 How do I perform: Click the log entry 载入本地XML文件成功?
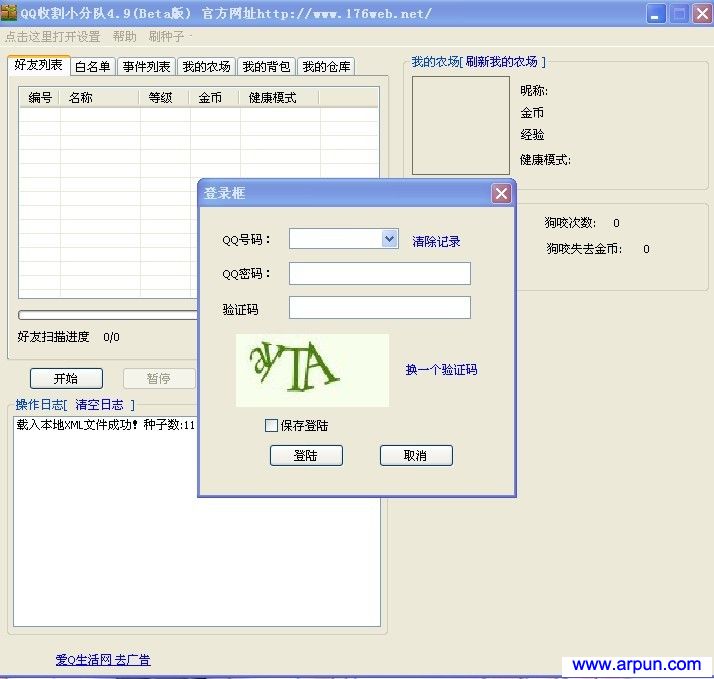pos(106,425)
